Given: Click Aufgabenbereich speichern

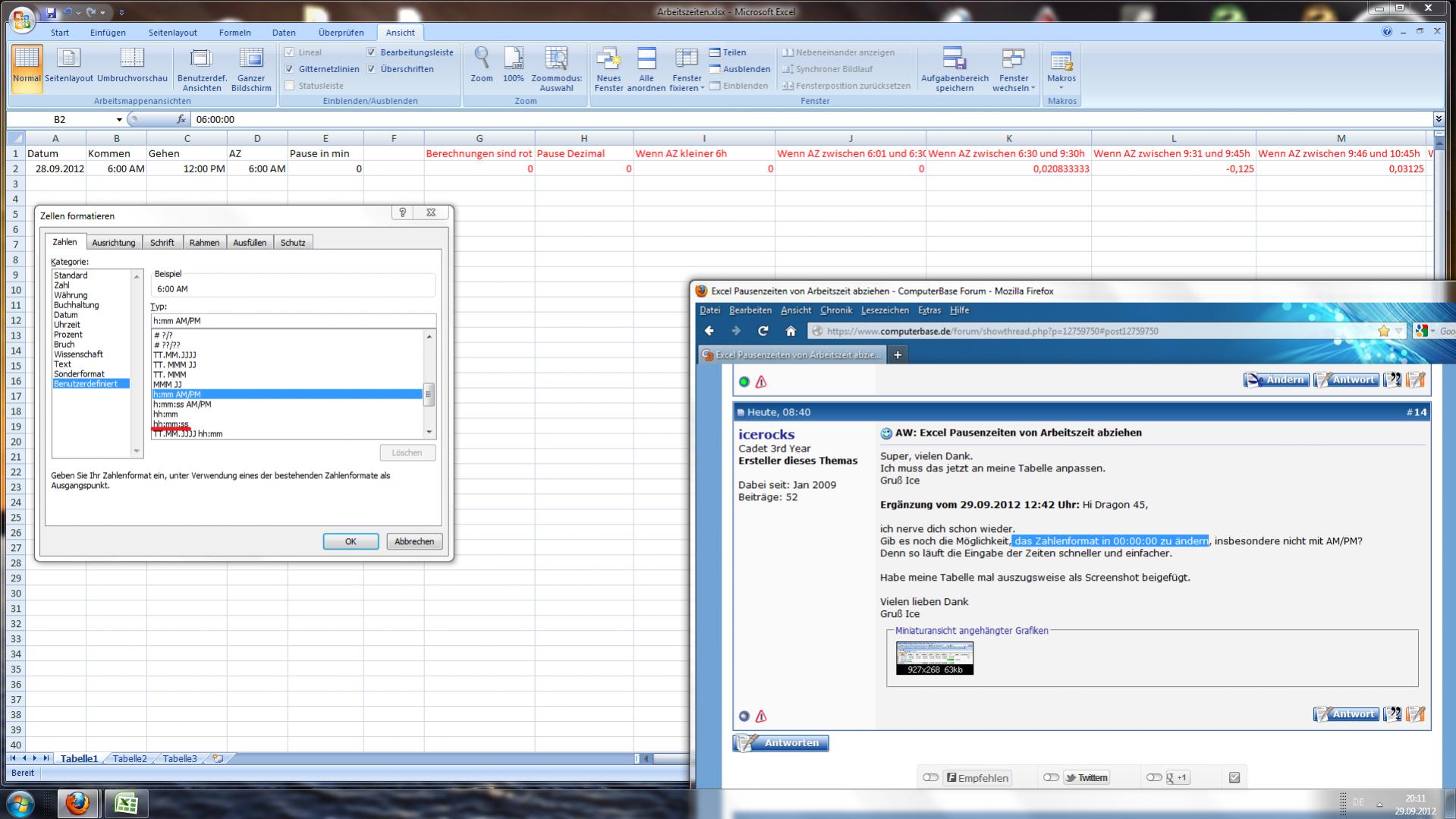Looking at the screenshot, I should (954, 68).
